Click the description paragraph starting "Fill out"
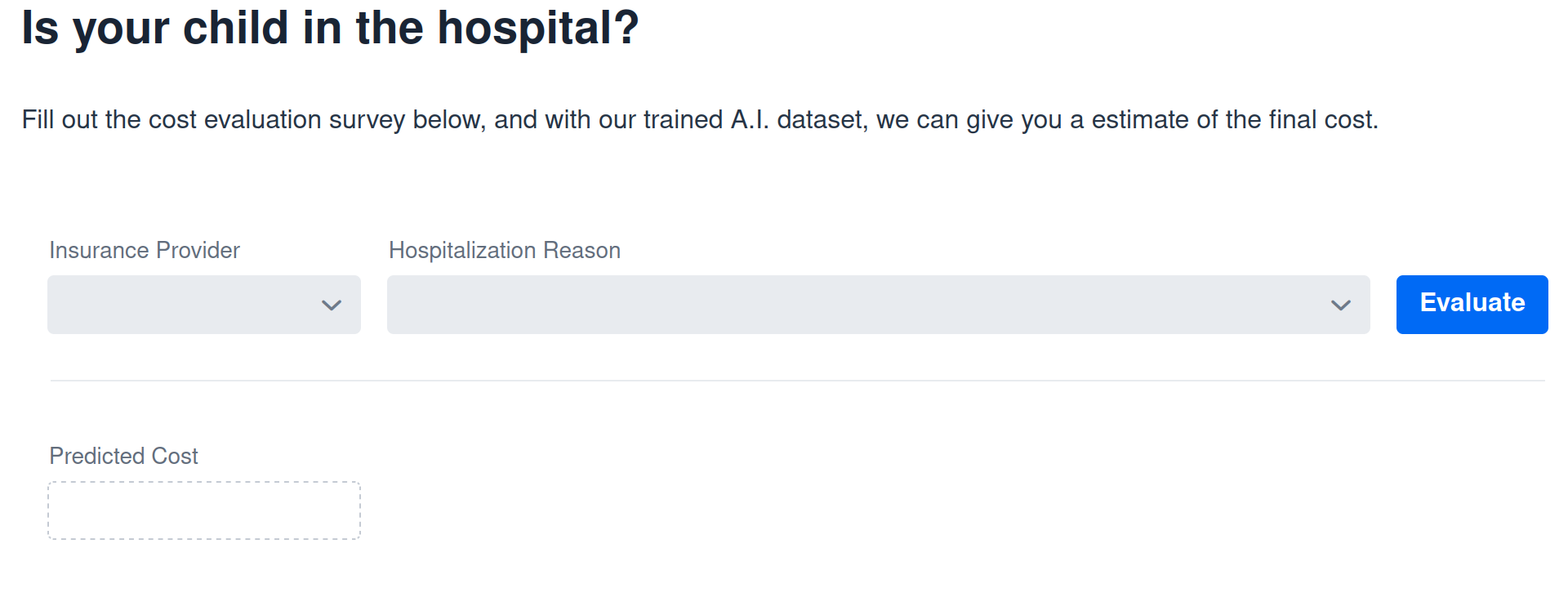1568x593 pixels. pyautogui.click(x=699, y=120)
